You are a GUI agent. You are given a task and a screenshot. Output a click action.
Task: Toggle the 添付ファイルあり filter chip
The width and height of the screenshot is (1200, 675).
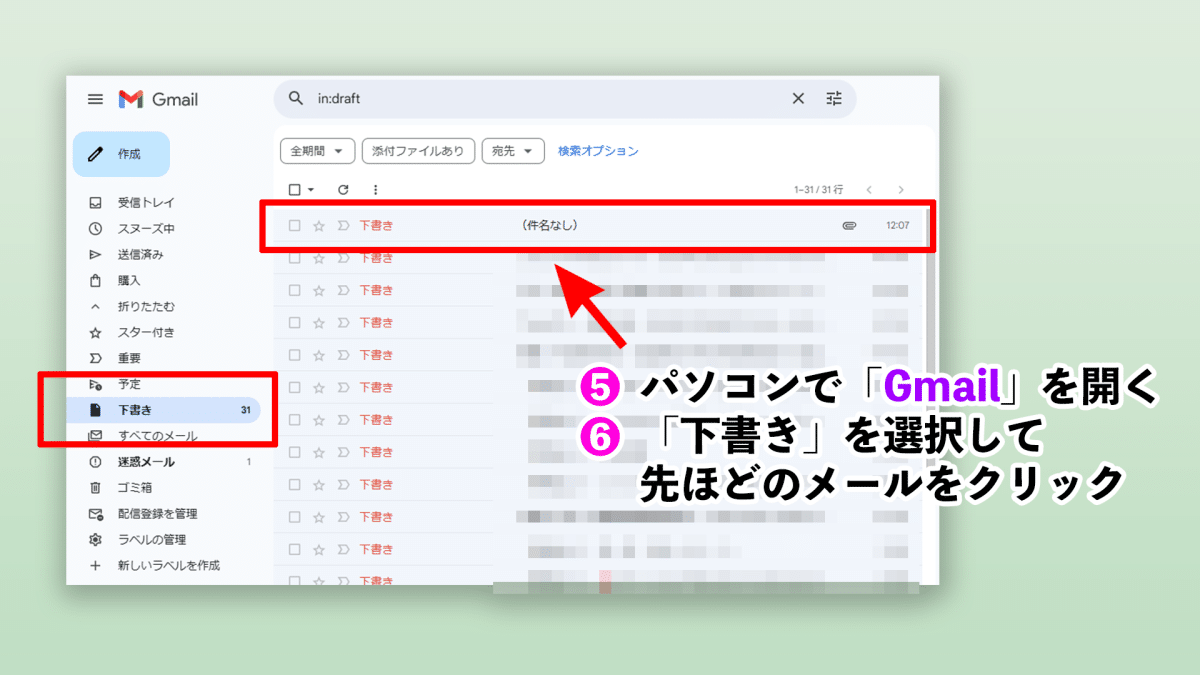tap(418, 151)
